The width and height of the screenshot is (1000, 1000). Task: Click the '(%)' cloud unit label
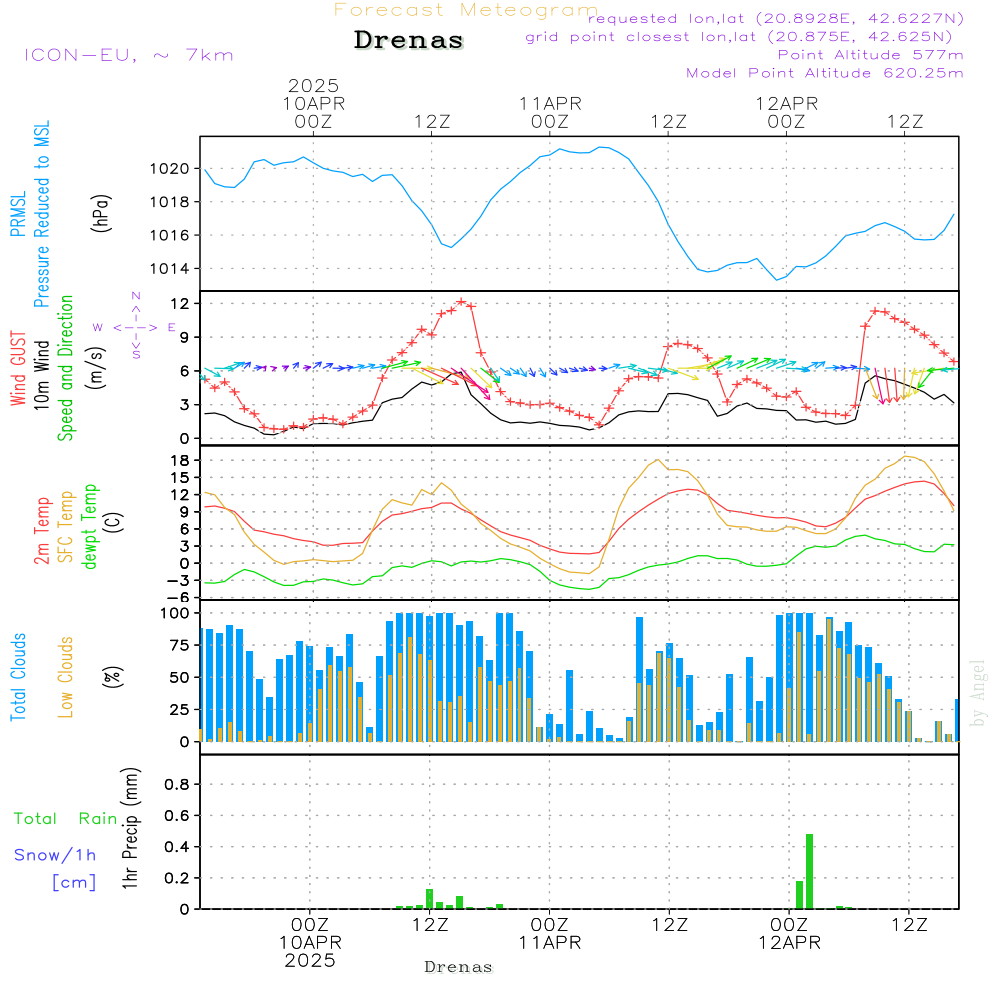click(113, 677)
